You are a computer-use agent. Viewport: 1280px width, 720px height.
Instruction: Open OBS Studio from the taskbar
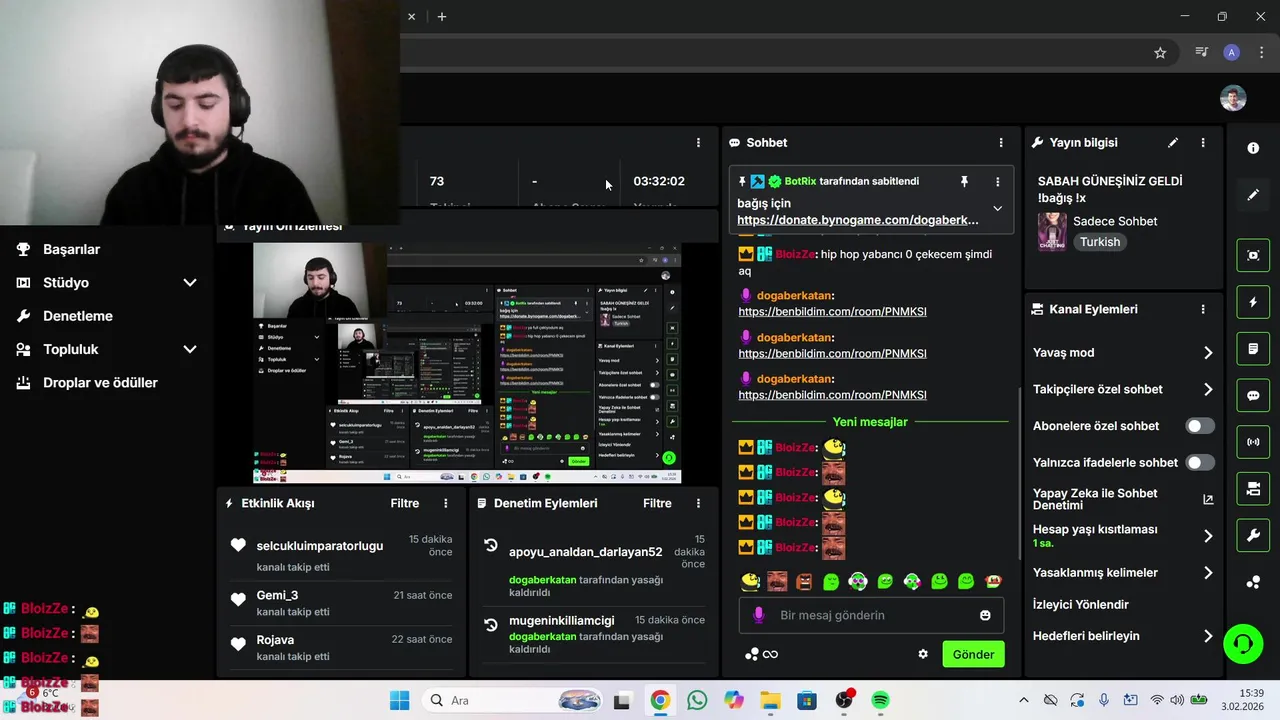(844, 700)
